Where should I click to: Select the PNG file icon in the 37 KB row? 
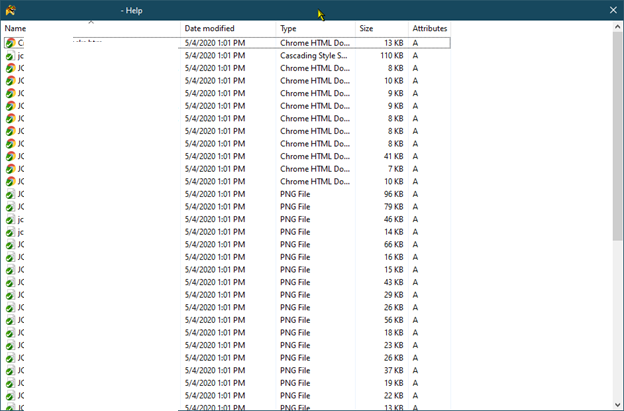click(x=11, y=371)
